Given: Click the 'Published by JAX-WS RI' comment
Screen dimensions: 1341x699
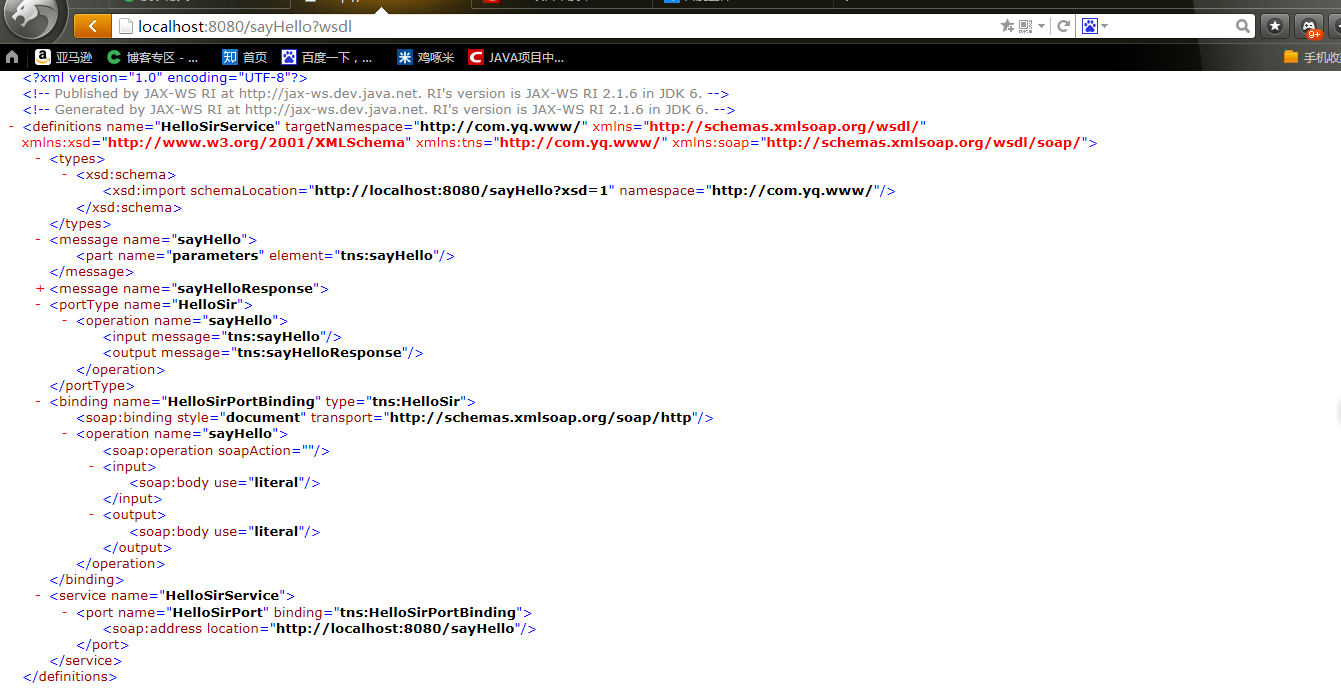Looking at the screenshot, I should (x=376, y=93).
